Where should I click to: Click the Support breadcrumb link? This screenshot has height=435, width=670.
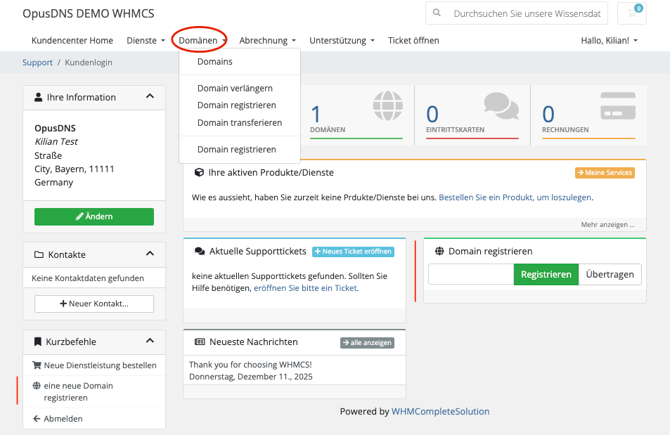38,62
